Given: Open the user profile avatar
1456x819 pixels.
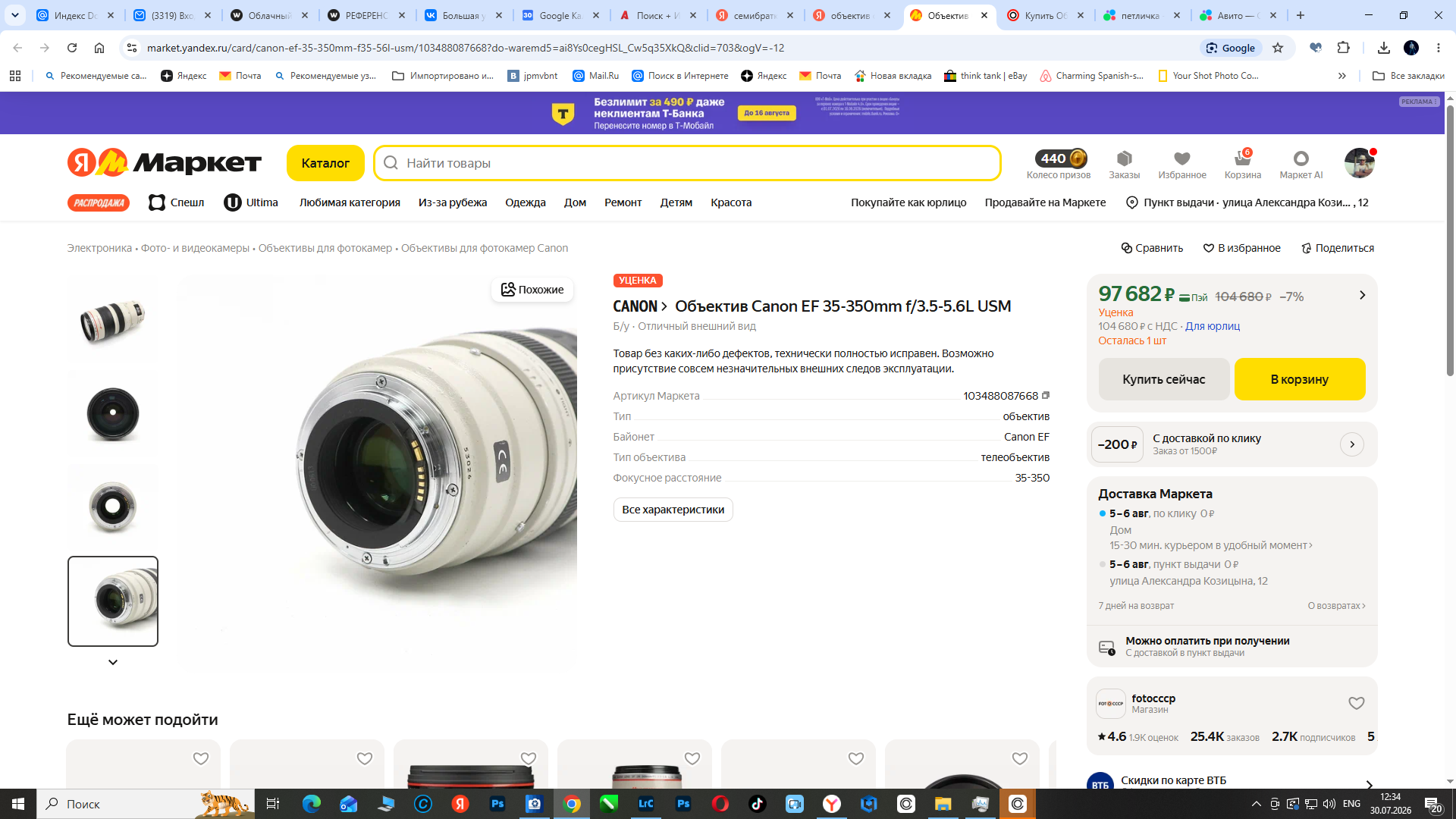Looking at the screenshot, I should pos(1359,163).
